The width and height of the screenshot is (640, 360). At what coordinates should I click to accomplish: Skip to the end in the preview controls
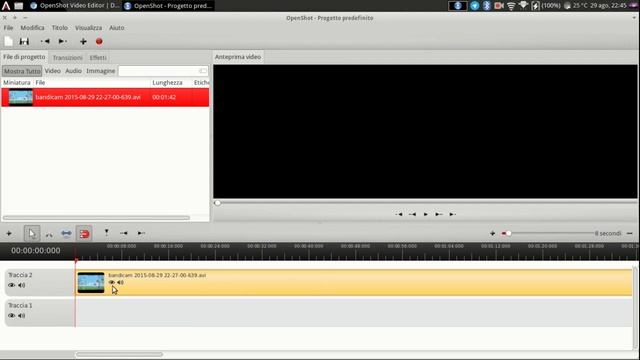[452, 214]
